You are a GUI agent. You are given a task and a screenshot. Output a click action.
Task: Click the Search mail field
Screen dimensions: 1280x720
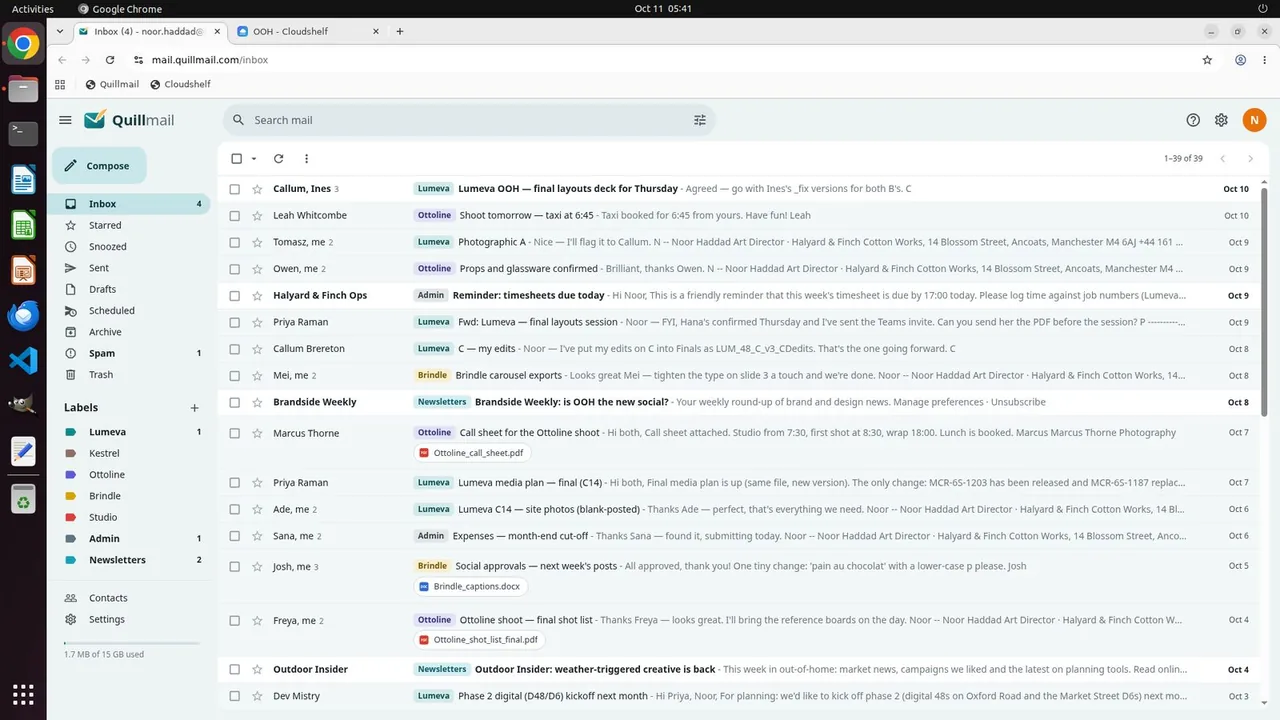pyautogui.click(x=468, y=120)
